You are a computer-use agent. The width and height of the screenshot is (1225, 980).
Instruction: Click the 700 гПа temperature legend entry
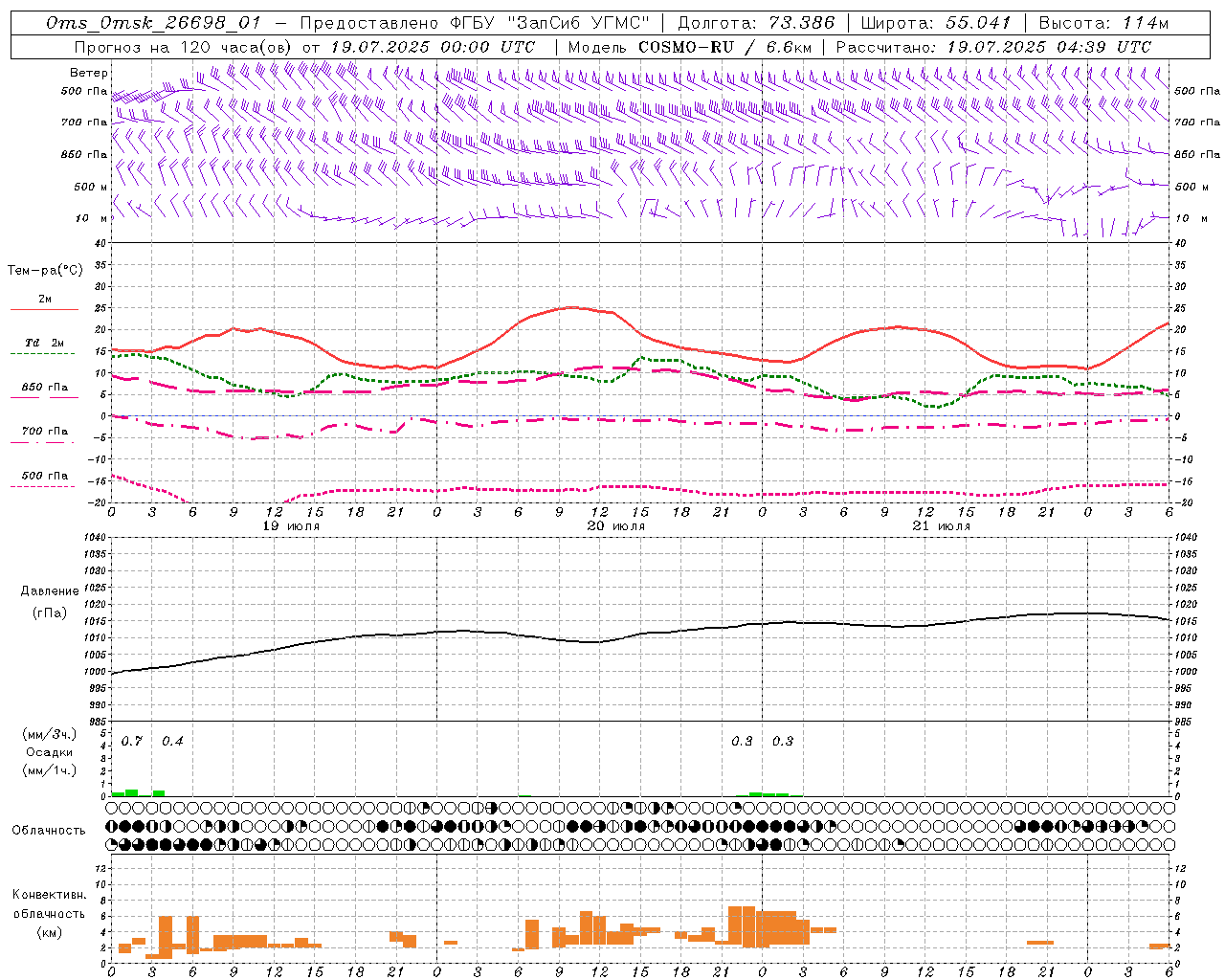click(45, 432)
